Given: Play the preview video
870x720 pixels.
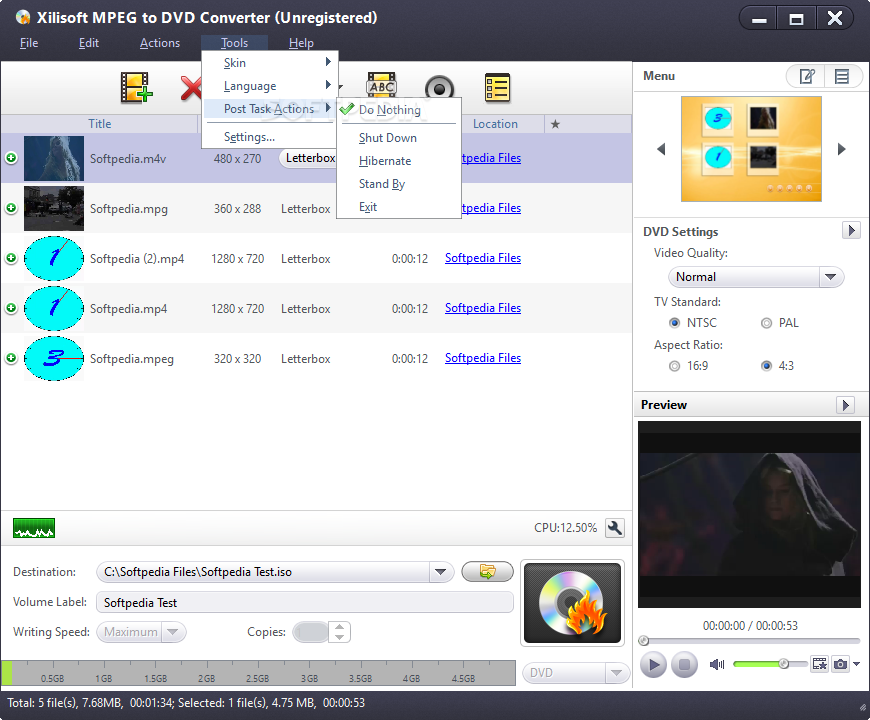Looking at the screenshot, I should (654, 664).
